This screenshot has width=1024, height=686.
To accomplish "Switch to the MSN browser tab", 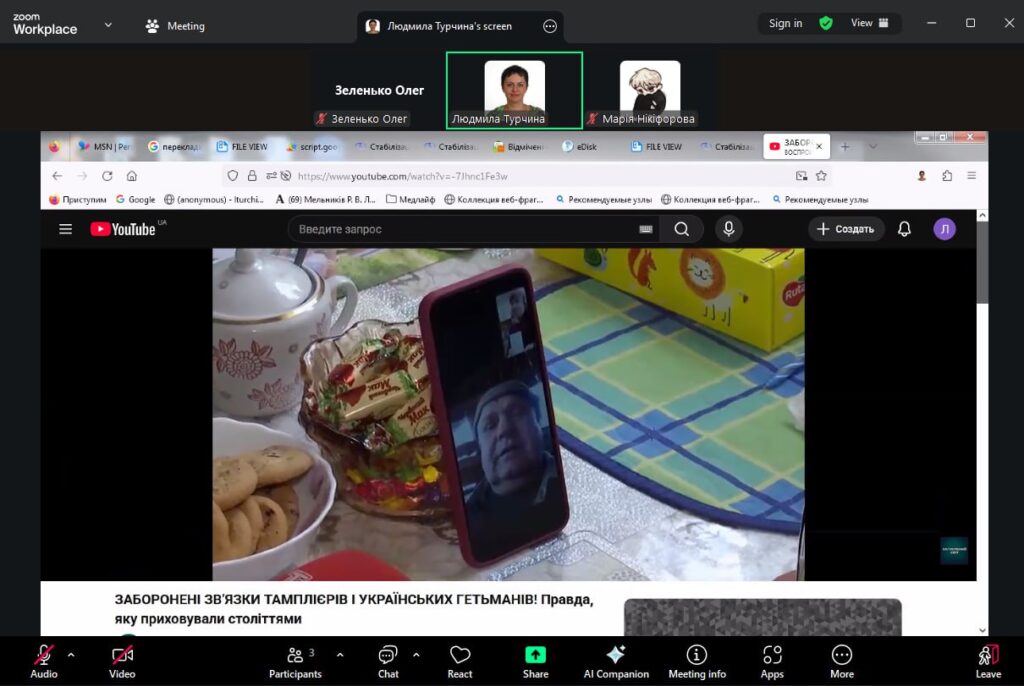I will tap(105, 147).
